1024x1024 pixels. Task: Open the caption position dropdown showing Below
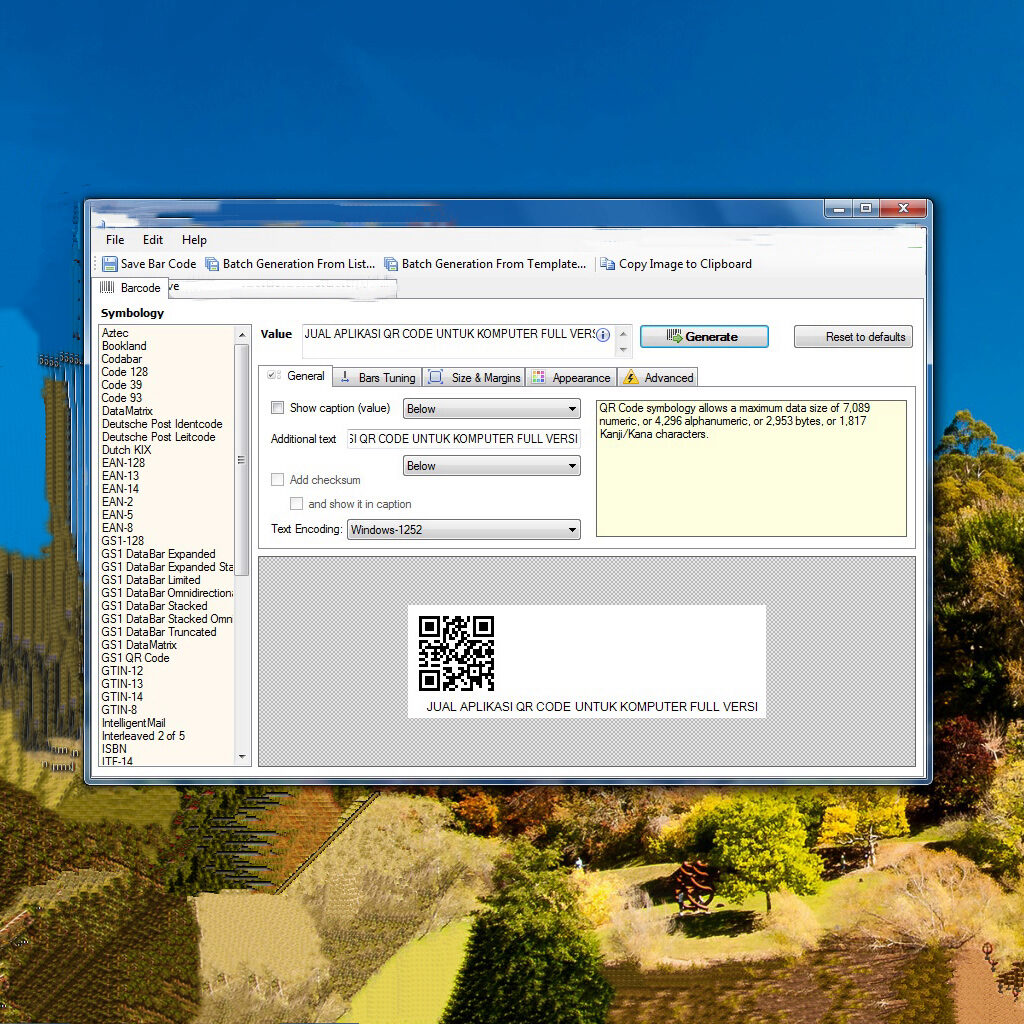[491, 408]
